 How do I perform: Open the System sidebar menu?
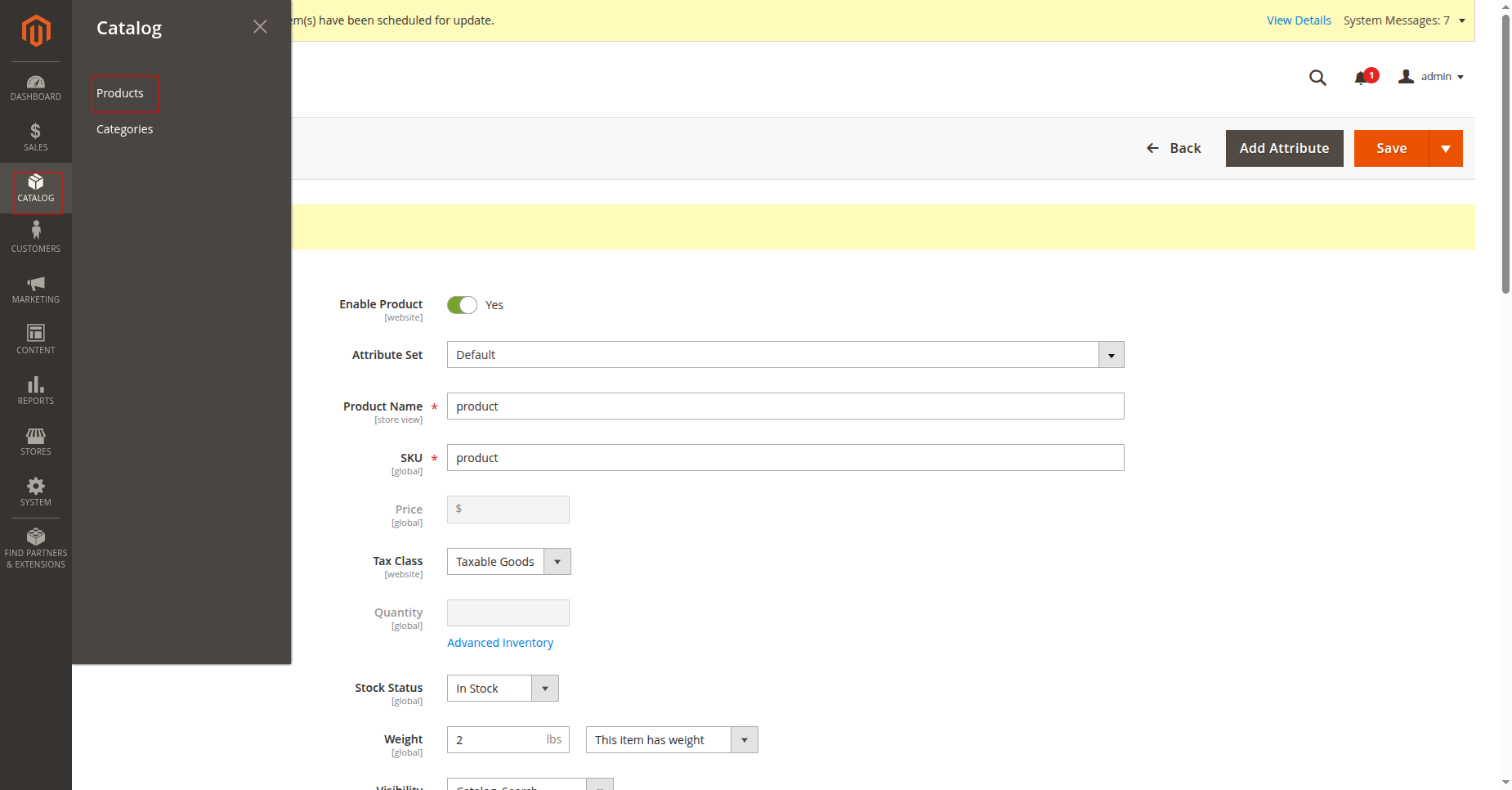36,492
